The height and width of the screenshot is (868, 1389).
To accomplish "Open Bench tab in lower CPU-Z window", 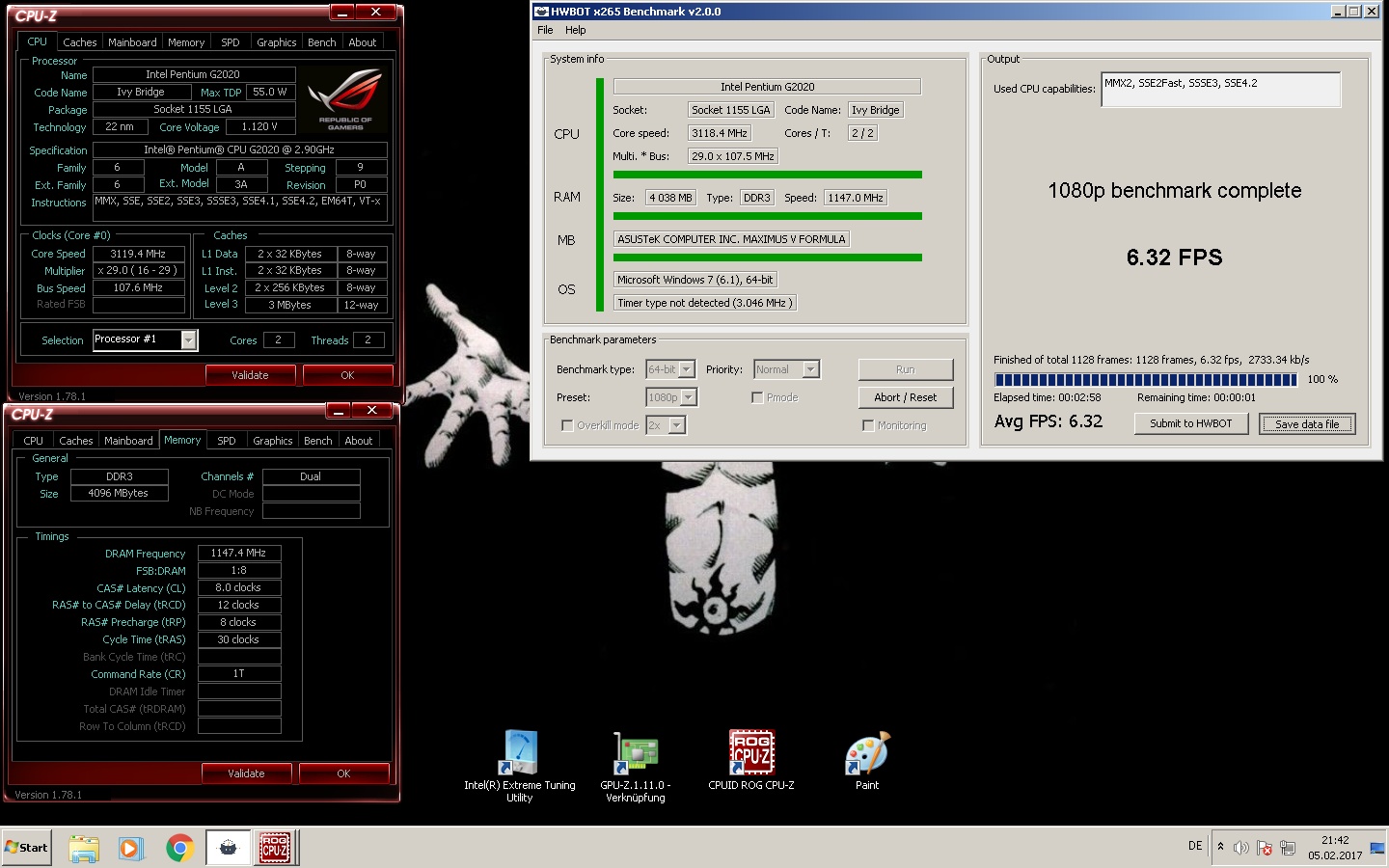I will (x=318, y=441).
